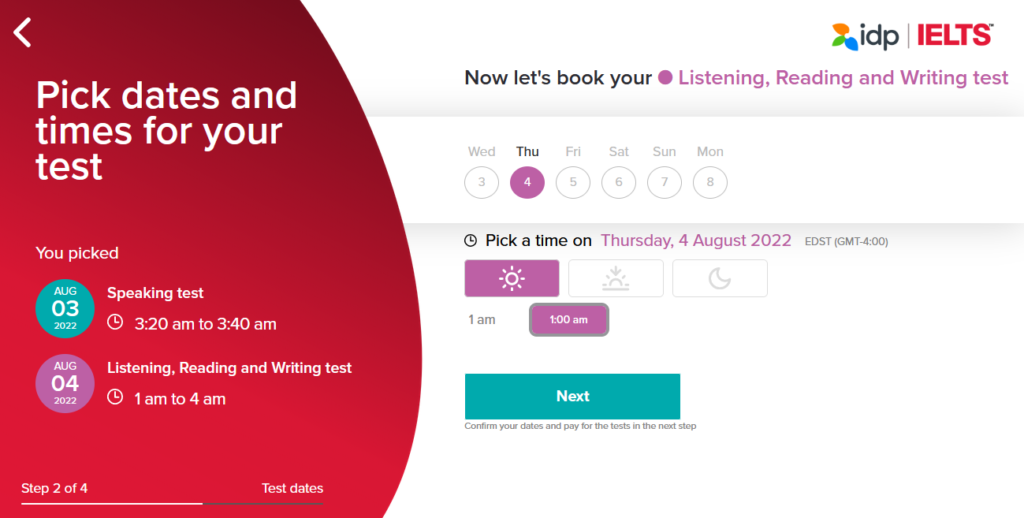Click the AUG 04 test date badge
This screenshot has width=1024, height=518.
pyautogui.click(x=65, y=383)
